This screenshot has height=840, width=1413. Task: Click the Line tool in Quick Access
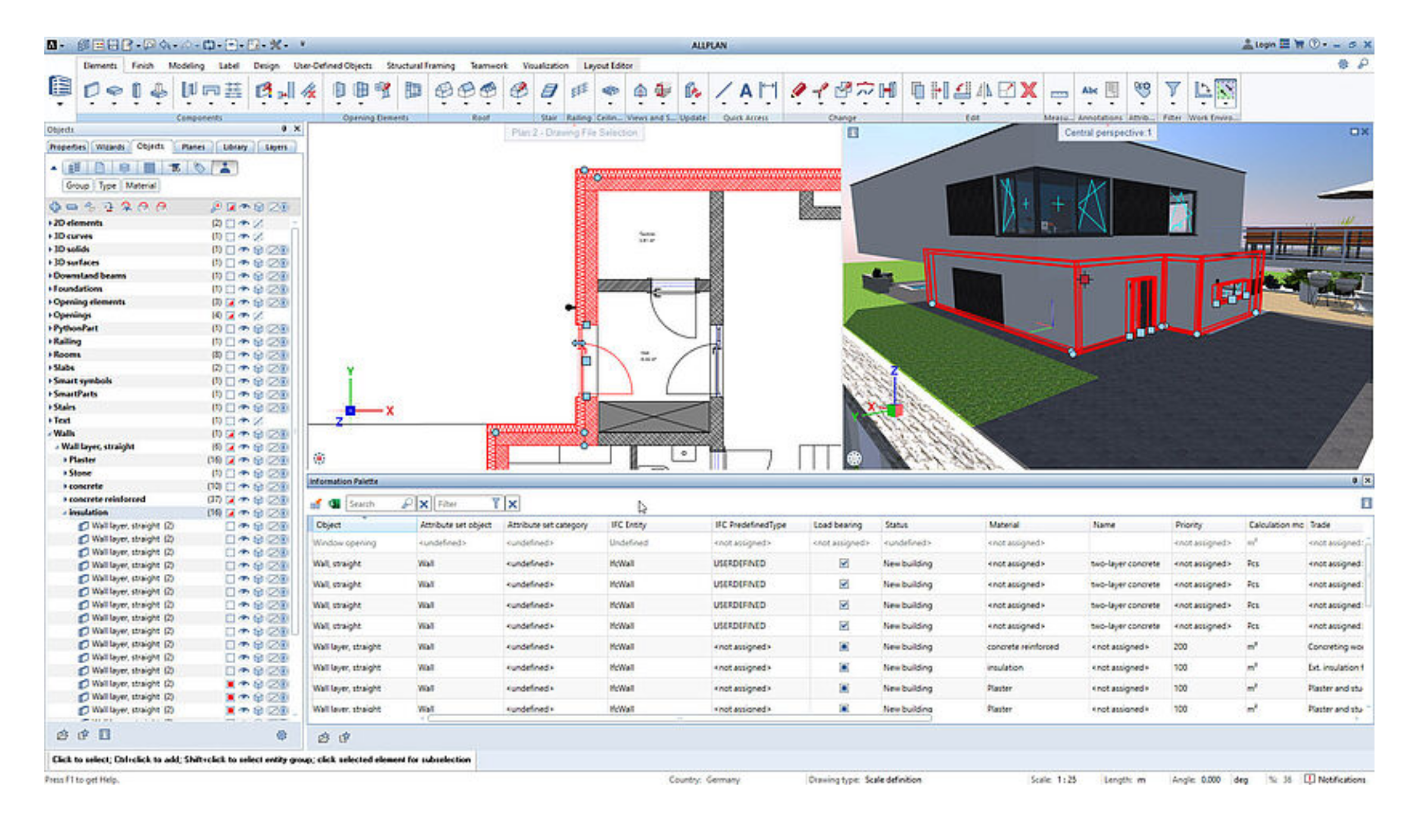point(723,90)
